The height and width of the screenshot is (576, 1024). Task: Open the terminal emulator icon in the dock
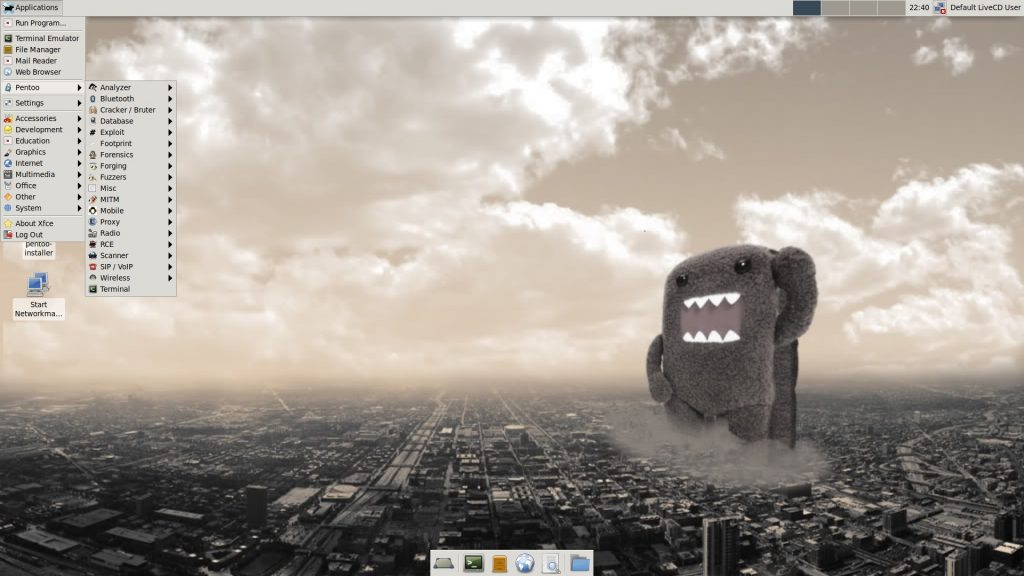[474, 562]
